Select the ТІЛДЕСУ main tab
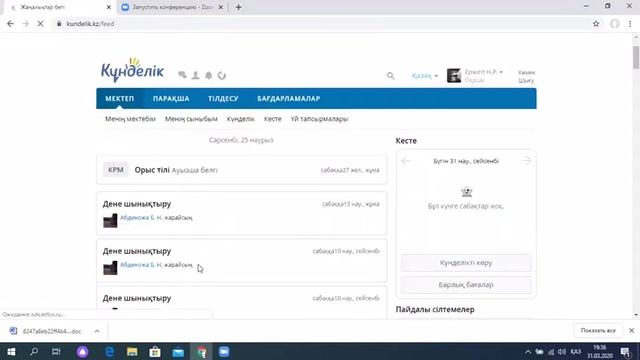 (223, 98)
